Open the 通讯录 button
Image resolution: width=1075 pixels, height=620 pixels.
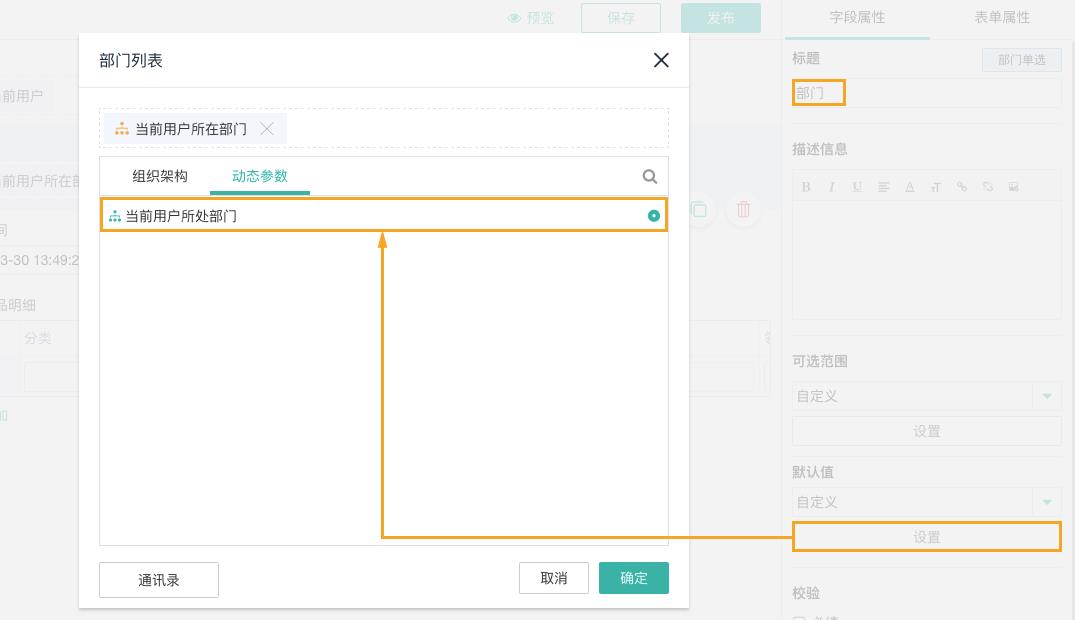159,580
